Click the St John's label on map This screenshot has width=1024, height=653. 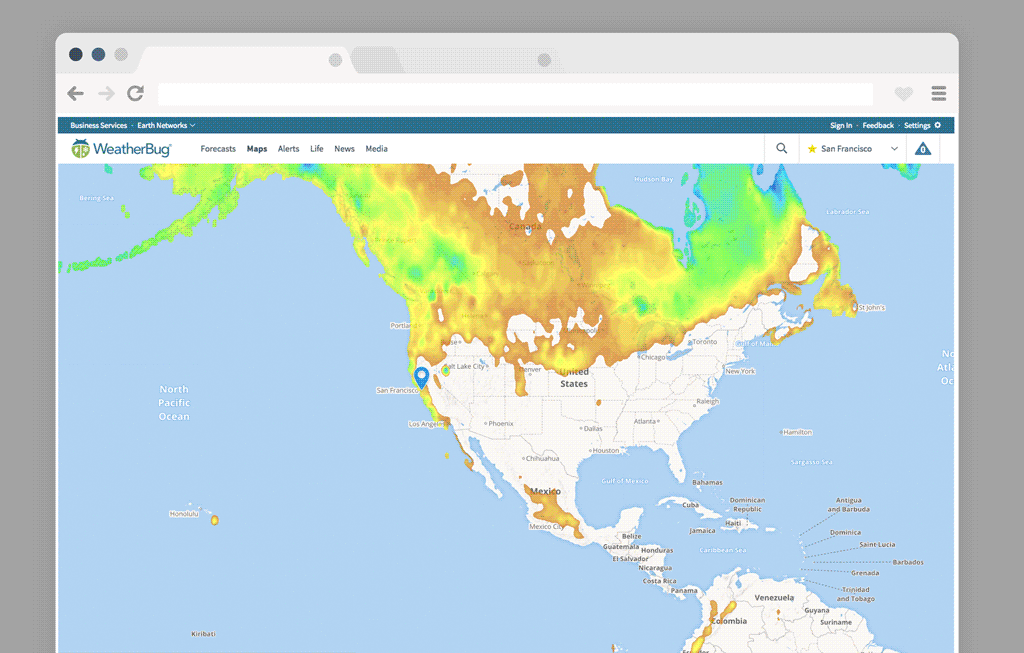[872, 308]
